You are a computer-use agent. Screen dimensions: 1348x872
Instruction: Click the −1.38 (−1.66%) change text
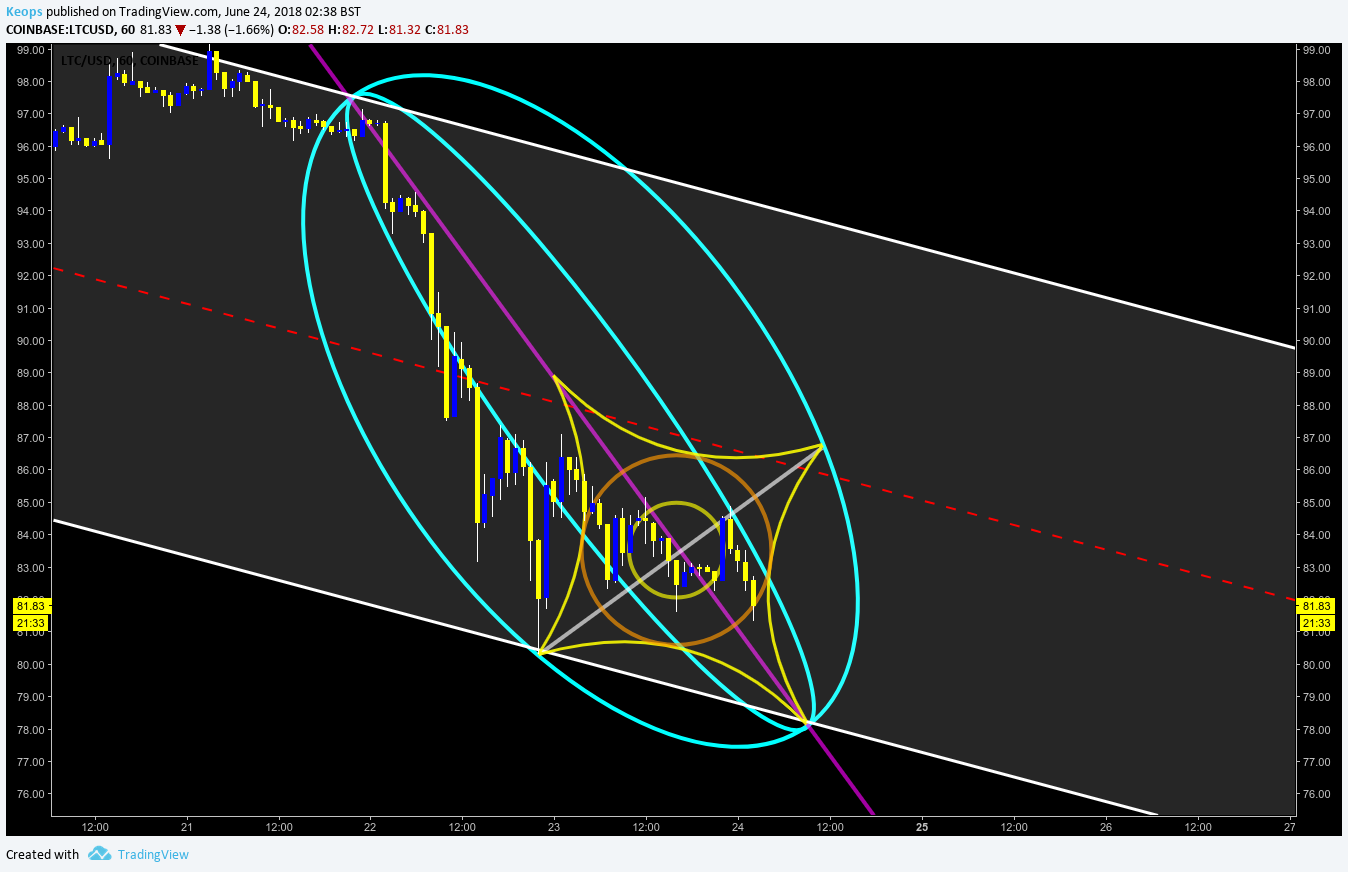point(231,29)
